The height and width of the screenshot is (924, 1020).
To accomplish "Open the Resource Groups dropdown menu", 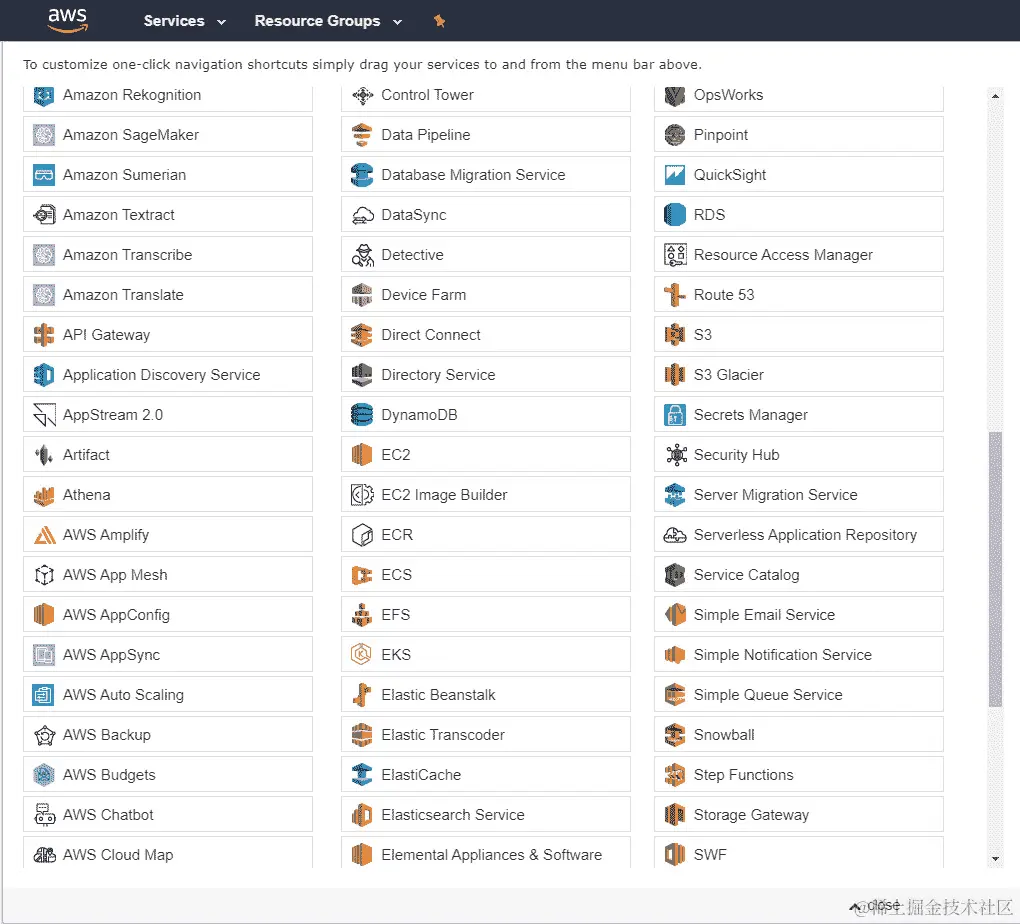I will pos(328,21).
